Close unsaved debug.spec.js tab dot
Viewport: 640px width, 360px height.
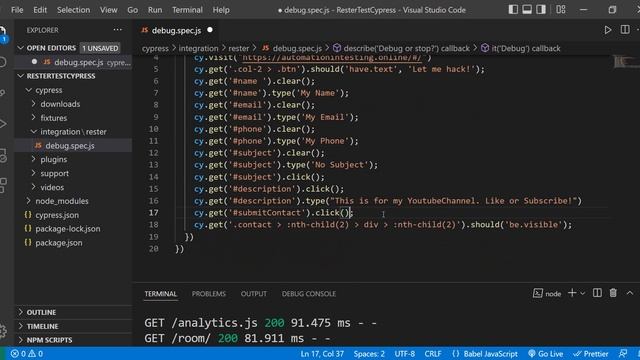point(210,30)
